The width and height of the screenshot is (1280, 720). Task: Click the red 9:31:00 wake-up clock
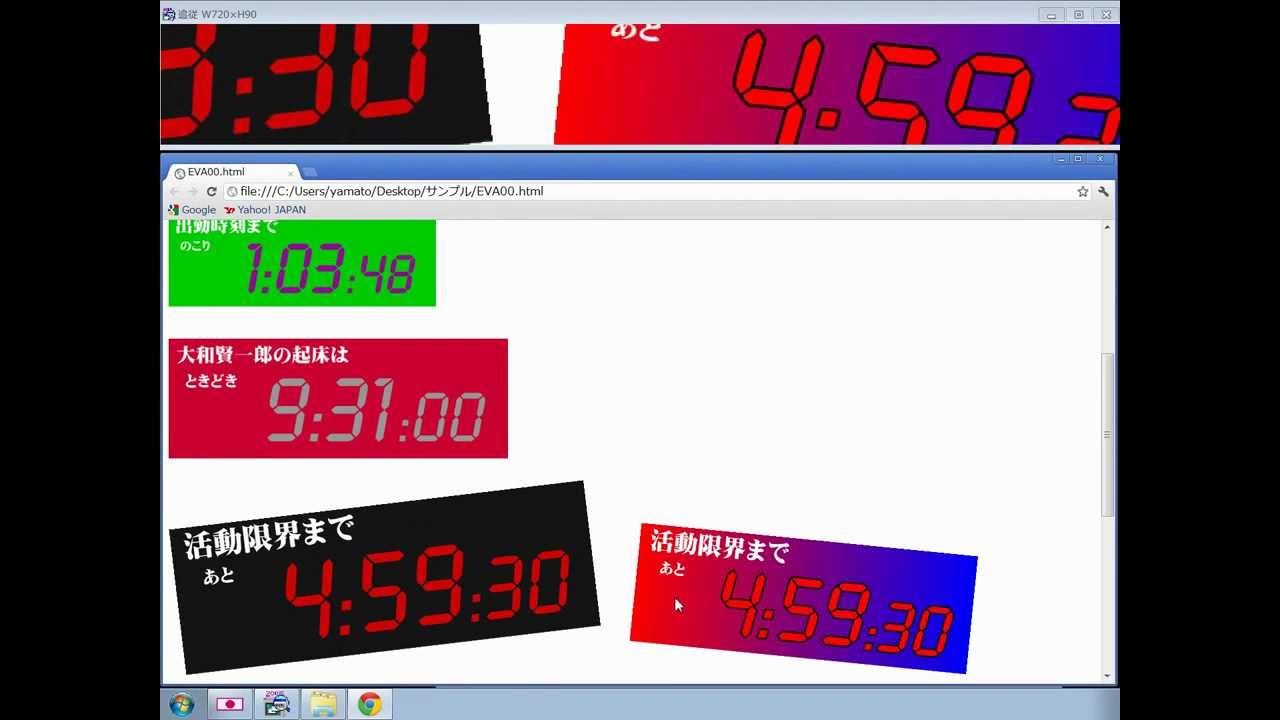click(x=338, y=398)
